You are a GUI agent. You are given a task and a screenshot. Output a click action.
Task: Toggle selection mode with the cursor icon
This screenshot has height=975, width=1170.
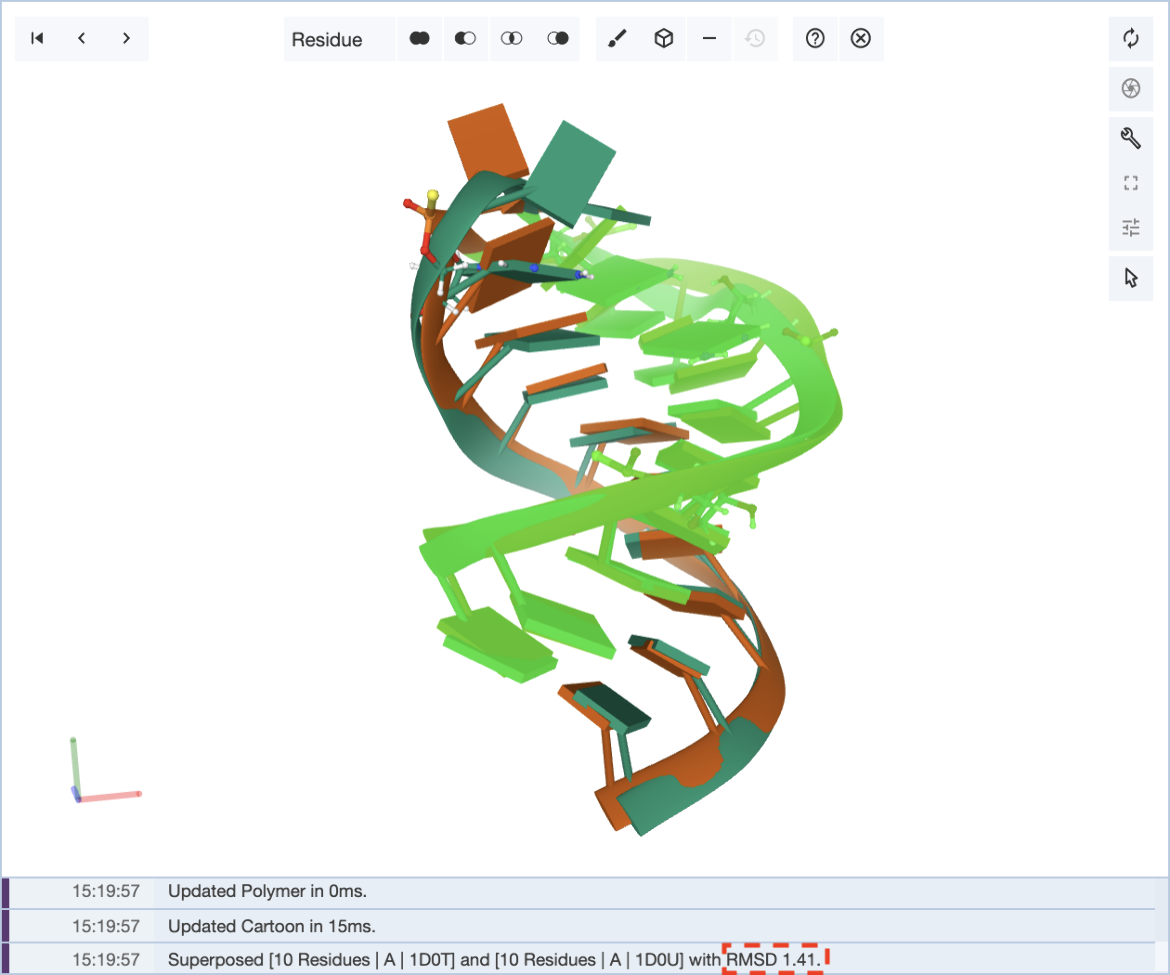[x=1131, y=278]
